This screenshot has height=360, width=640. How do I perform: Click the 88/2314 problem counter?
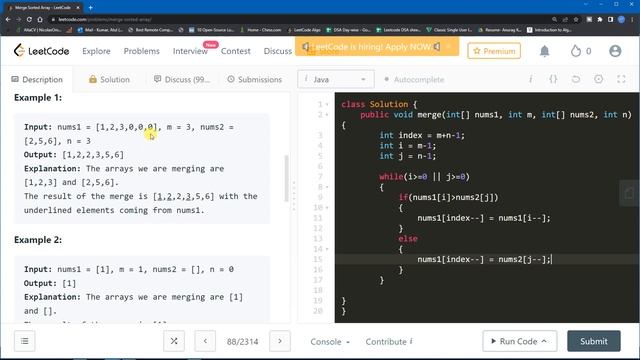242,342
